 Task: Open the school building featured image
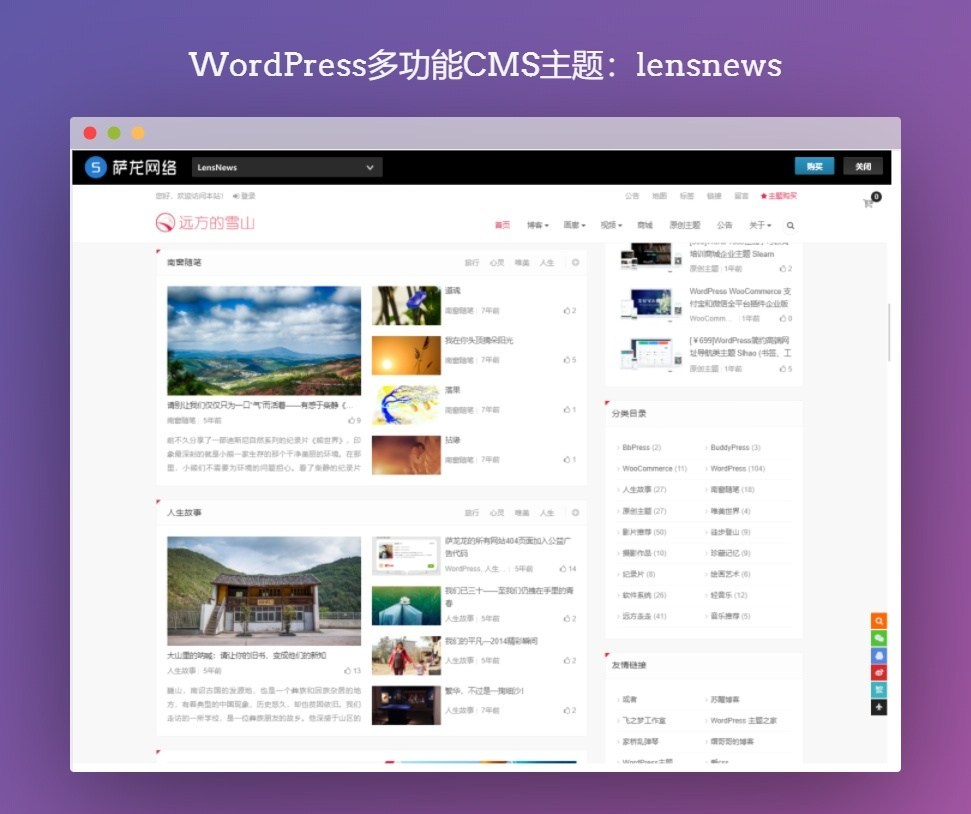click(264, 590)
